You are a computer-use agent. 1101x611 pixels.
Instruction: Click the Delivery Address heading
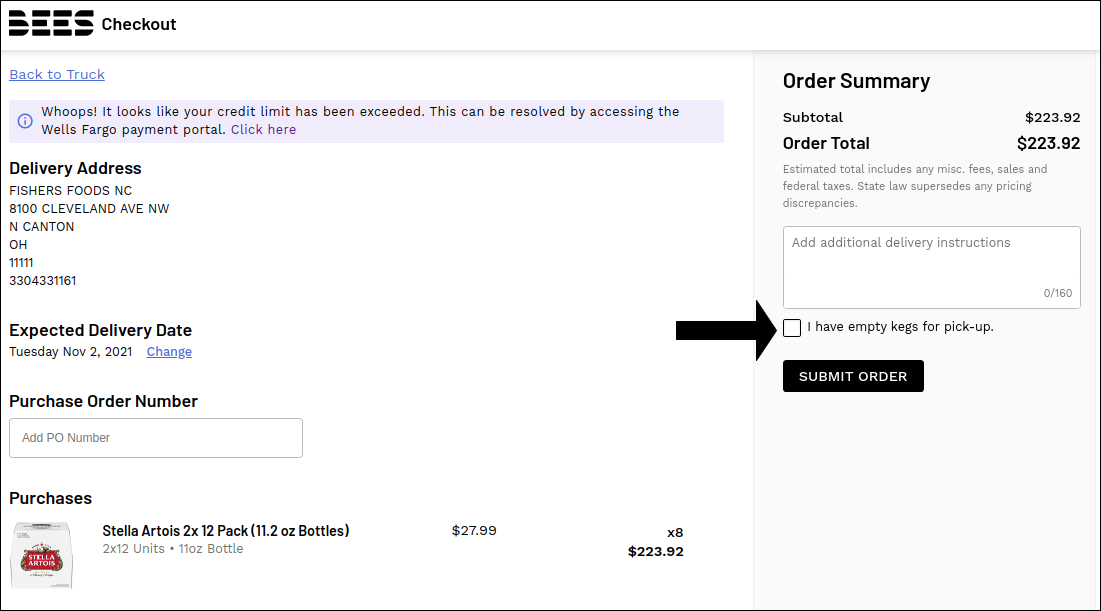pos(75,169)
